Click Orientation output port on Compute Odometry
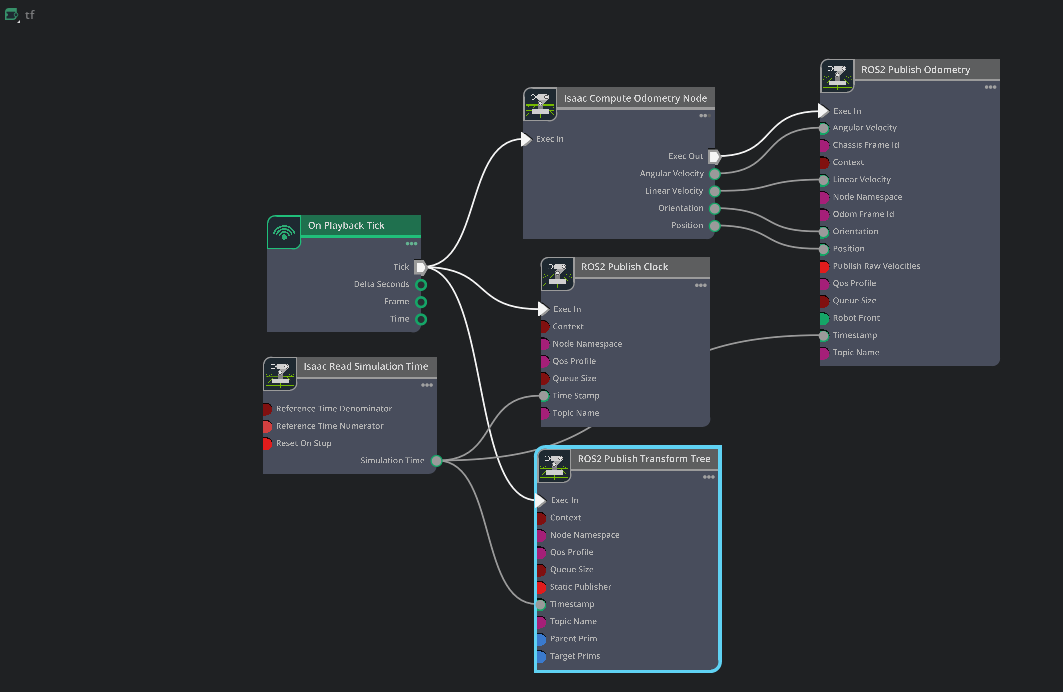Viewport: 1063px width, 692px height. pyautogui.click(x=715, y=209)
